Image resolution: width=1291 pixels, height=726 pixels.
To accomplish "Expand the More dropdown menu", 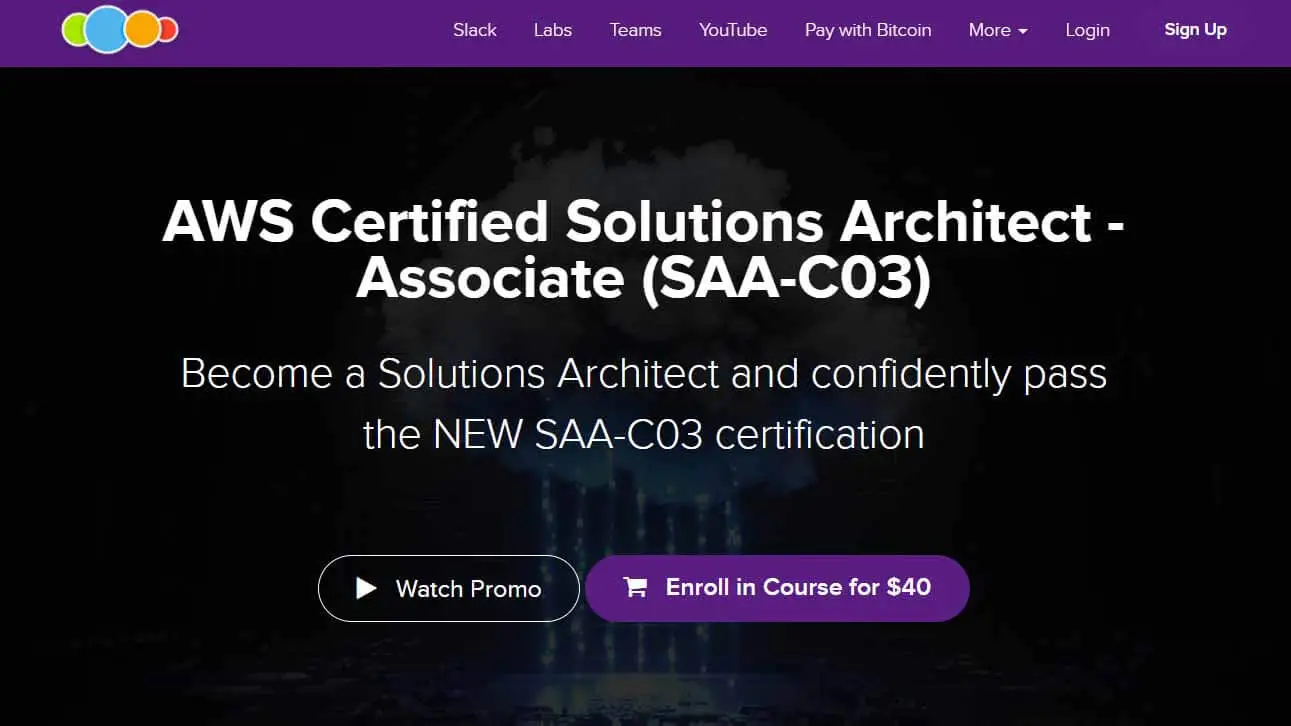I will [998, 30].
